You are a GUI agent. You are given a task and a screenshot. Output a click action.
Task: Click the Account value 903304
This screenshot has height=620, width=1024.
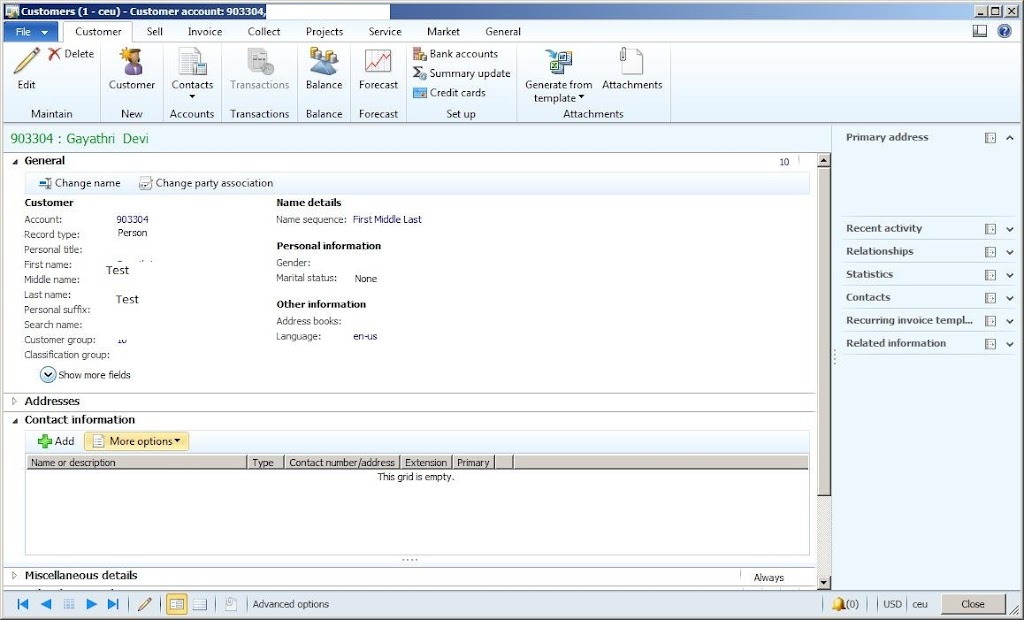point(133,220)
